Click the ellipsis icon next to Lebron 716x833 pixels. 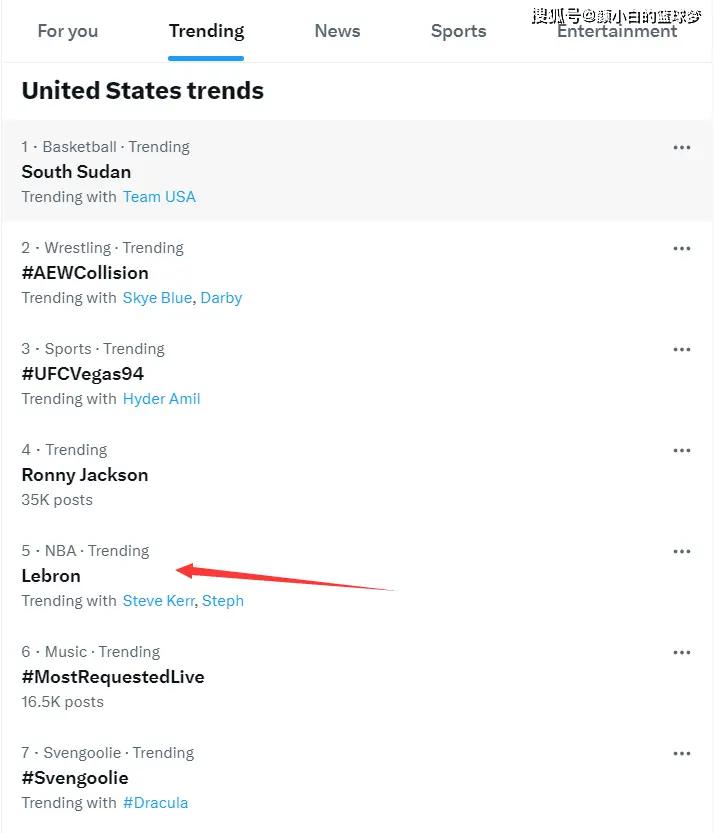[x=682, y=552]
